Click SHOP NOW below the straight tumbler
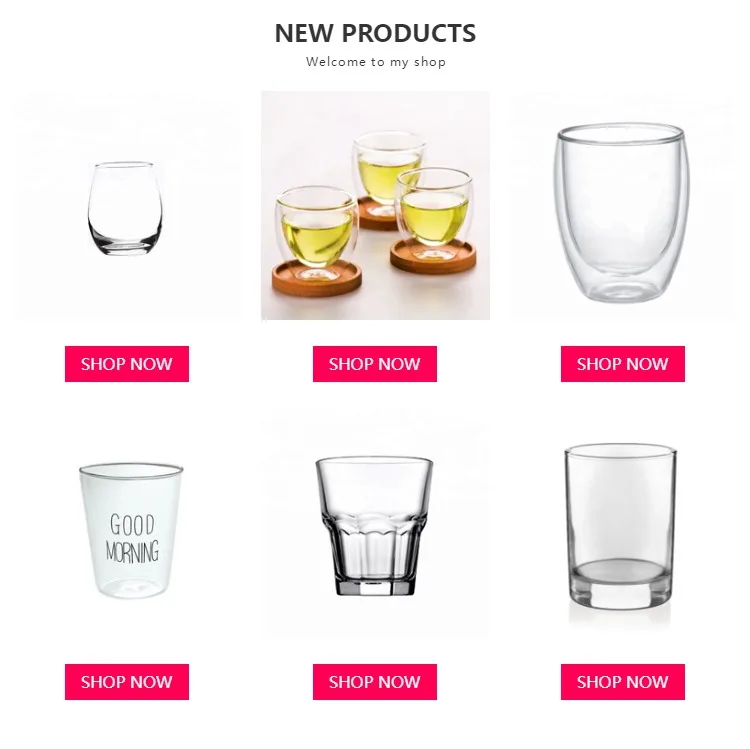This screenshot has height=749, width=750. coord(623,682)
